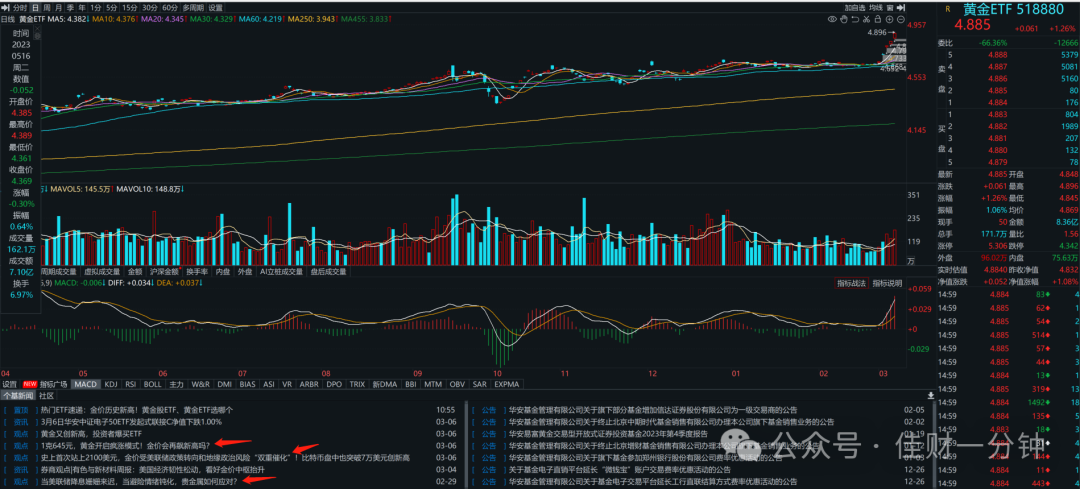The height and width of the screenshot is (489, 1080).
Task: Click the download arrow icon in news panel
Action: 931,395
